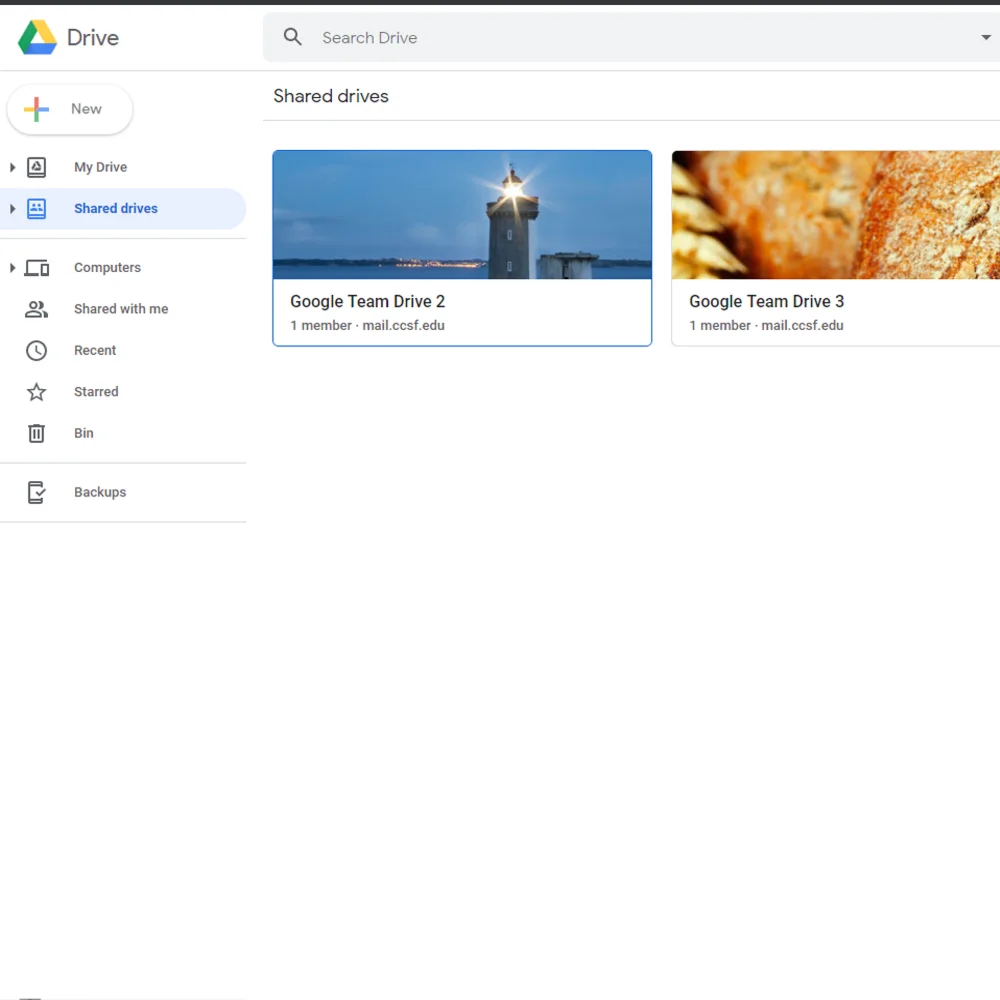Go to Shared with me label
Screen dimensions: 1000x1000
coord(121,309)
